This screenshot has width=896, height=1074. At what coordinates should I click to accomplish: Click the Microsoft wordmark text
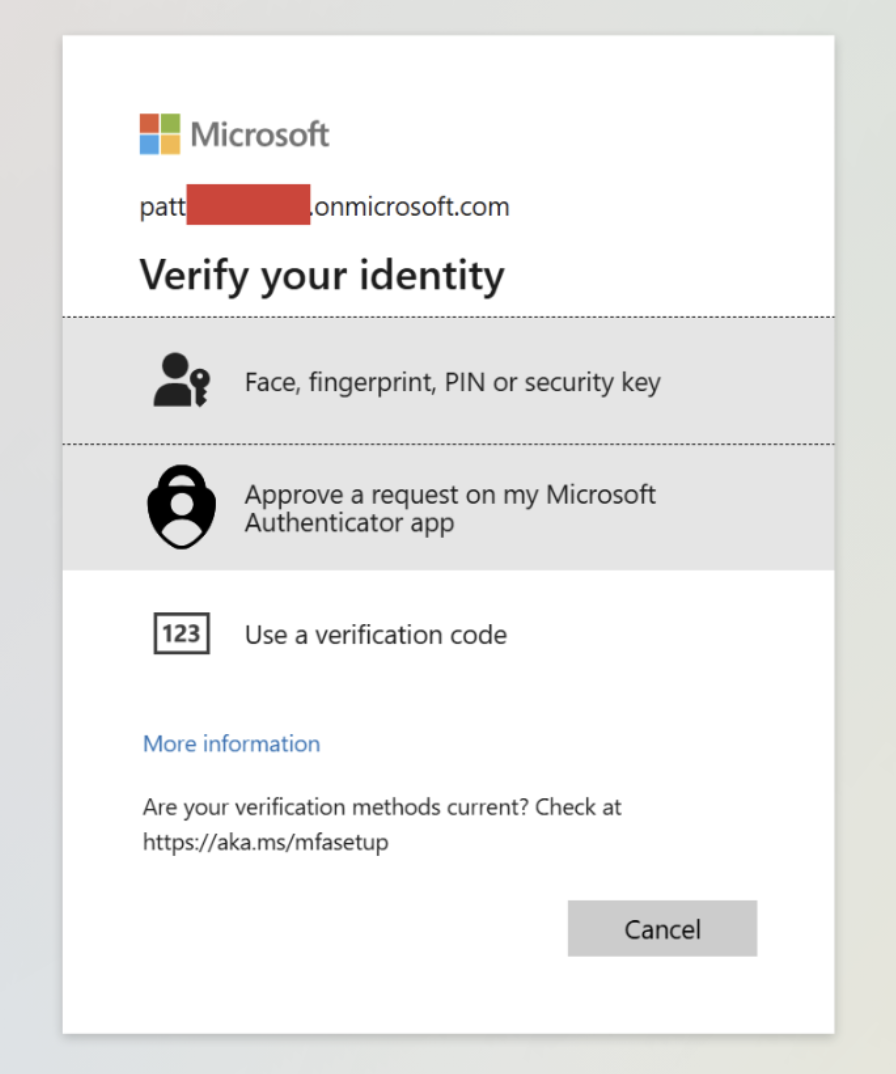click(x=259, y=134)
